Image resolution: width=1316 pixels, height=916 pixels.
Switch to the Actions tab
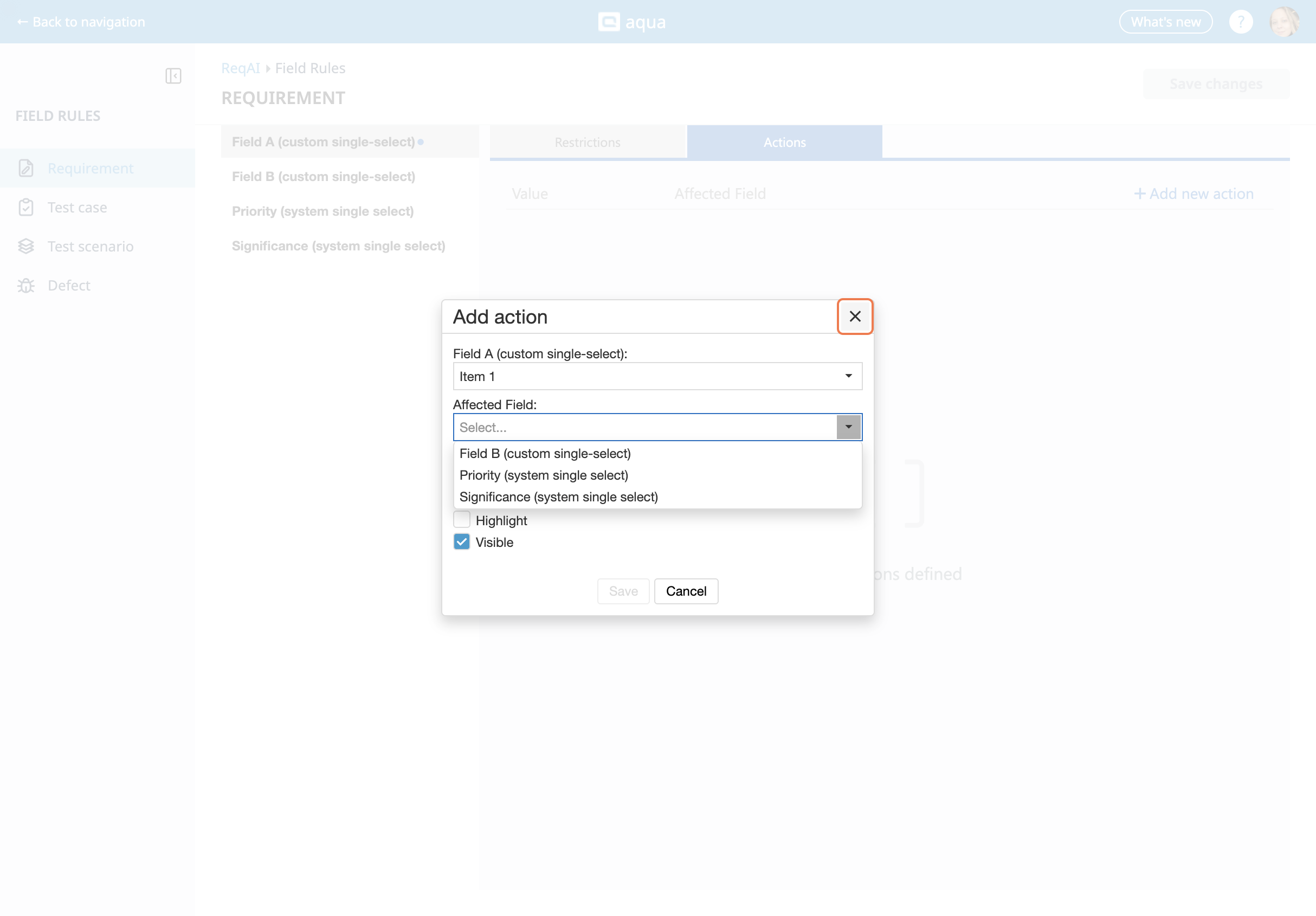tap(784, 142)
